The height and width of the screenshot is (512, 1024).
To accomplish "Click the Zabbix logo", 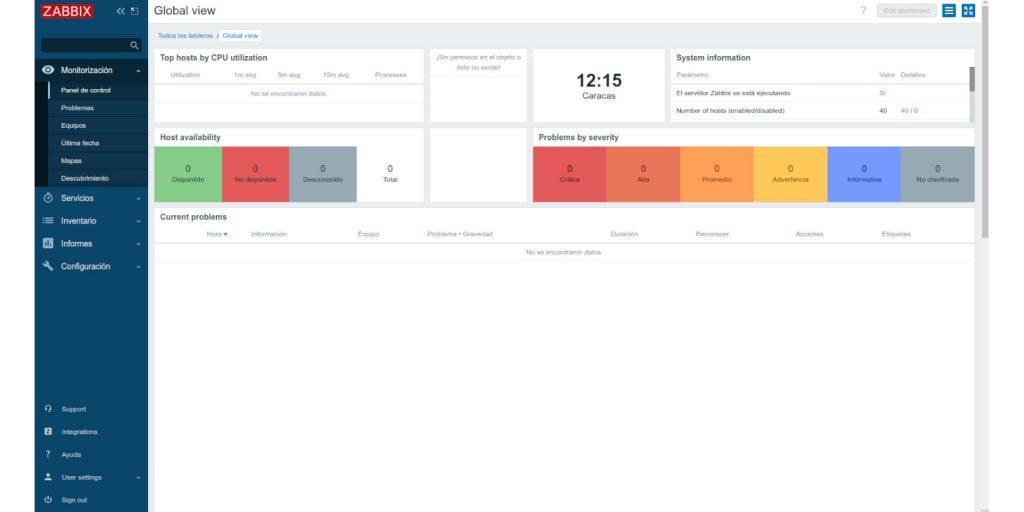I will tap(67, 11).
